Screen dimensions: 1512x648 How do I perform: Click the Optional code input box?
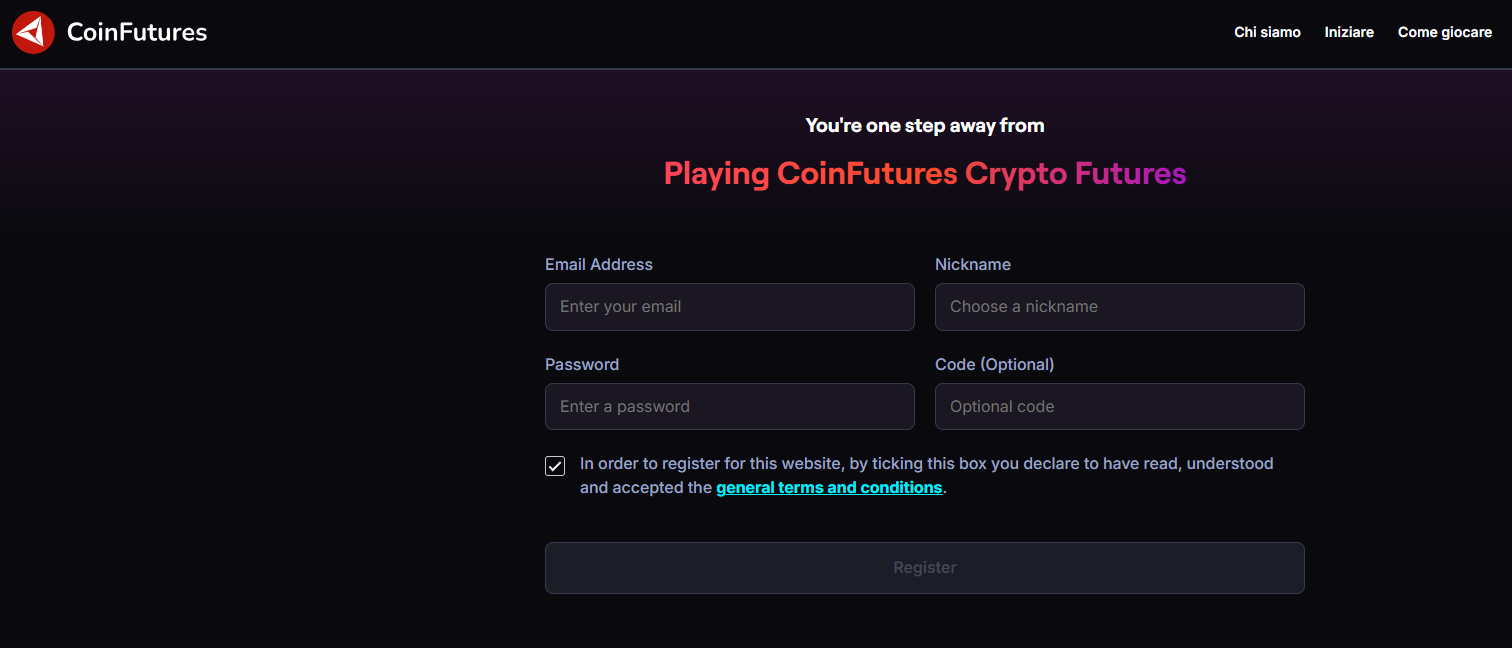click(x=1119, y=407)
